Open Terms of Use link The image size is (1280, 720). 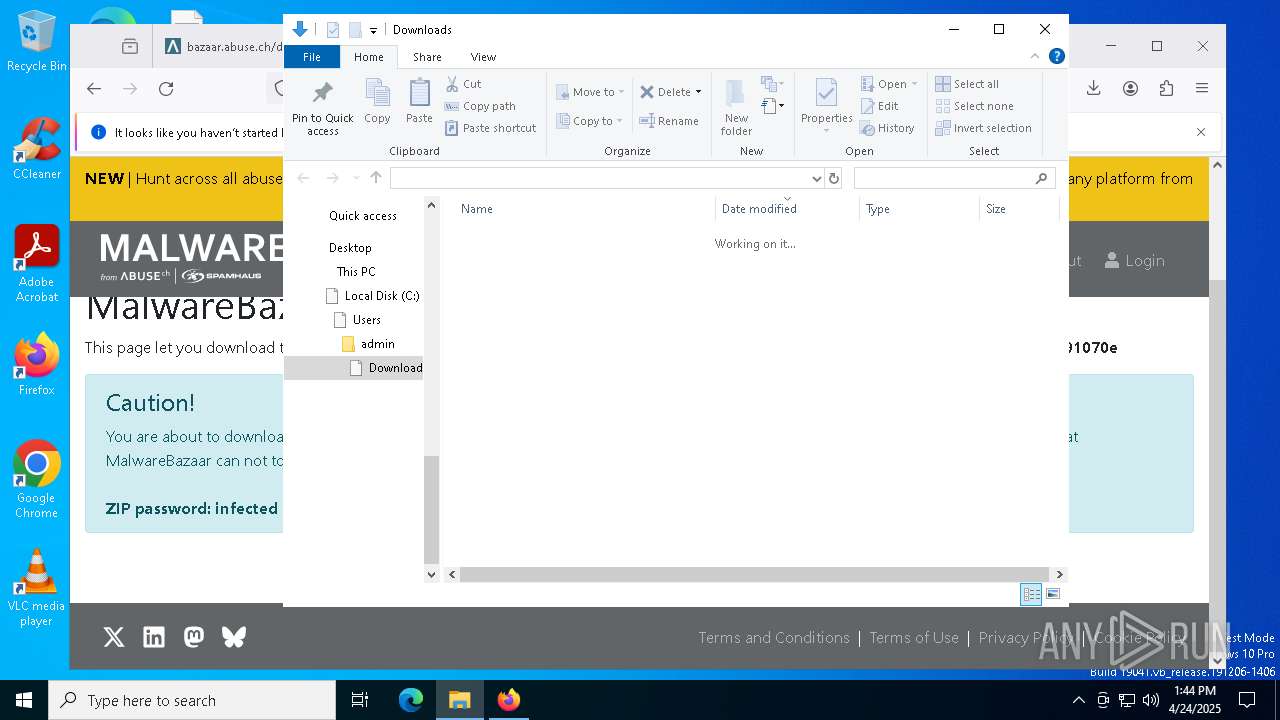pyautogui.click(x=914, y=638)
